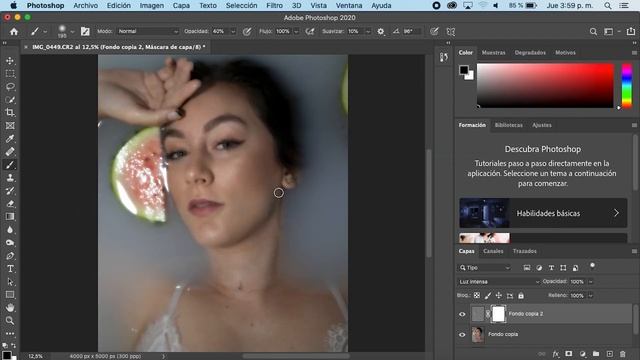Viewport: 640px width, 360px height.
Task: Open the Imagen menu
Action: pos(152,6)
